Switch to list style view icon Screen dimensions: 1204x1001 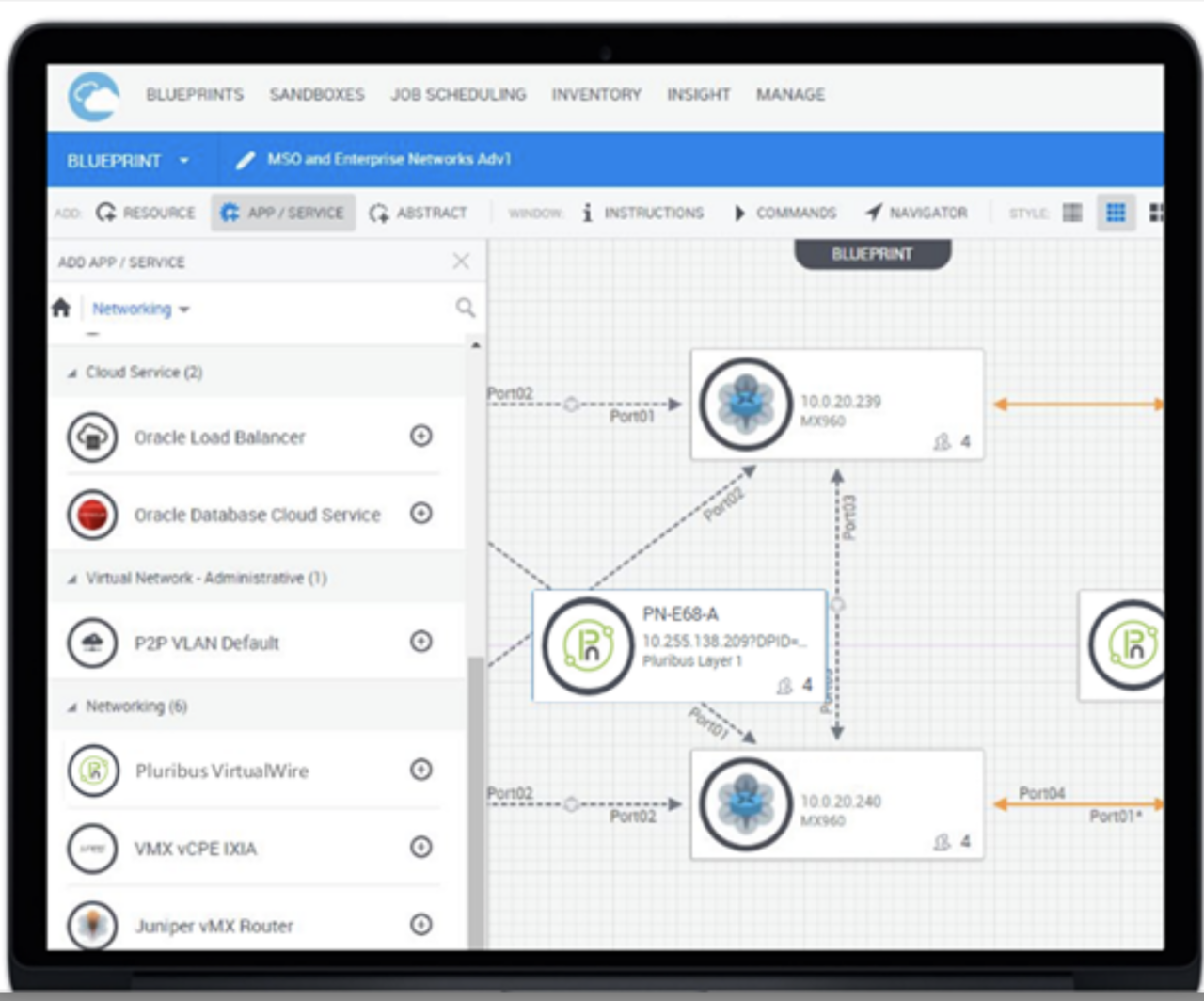tap(1072, 213)
